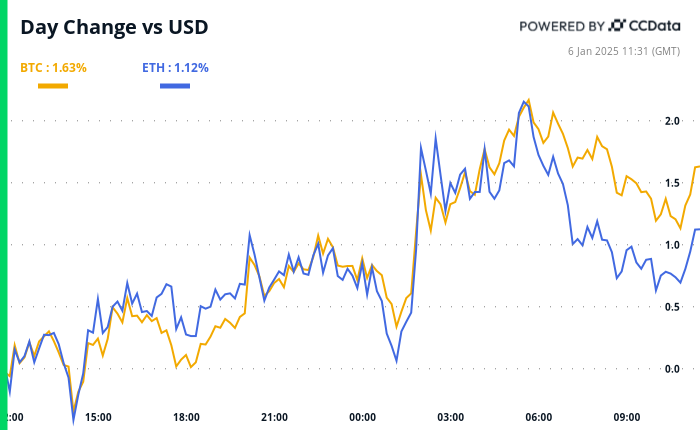700x430 pixels.
Task: Select the 06:00 x-axis label
Action: coord(538,417)
